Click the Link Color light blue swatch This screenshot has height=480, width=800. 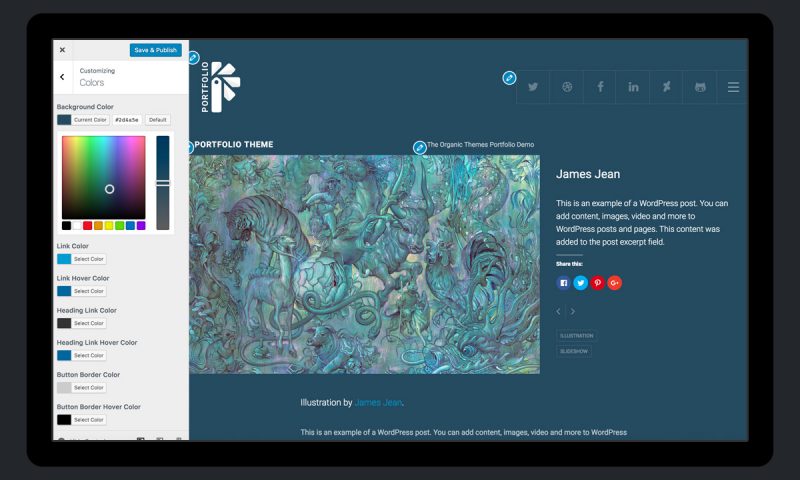pyautogui.click(x=64, y=259)
